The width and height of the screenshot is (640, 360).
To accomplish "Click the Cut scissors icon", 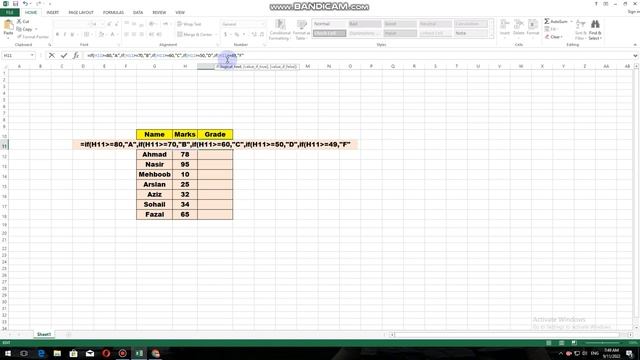I will [19, 21].
